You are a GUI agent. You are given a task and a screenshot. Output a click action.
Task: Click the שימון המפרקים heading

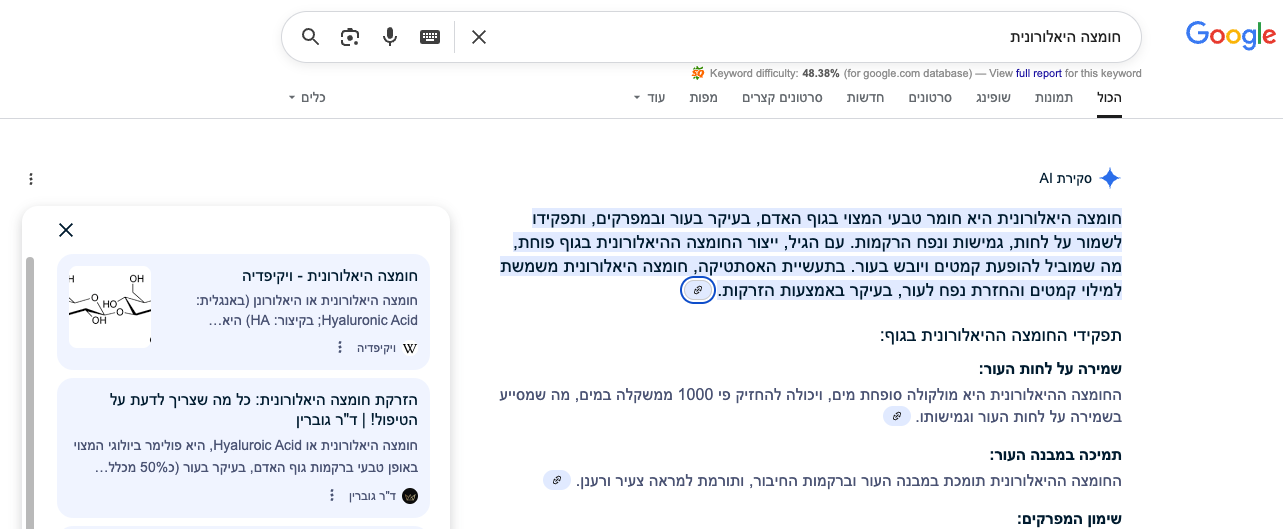tap(1070, 518)
